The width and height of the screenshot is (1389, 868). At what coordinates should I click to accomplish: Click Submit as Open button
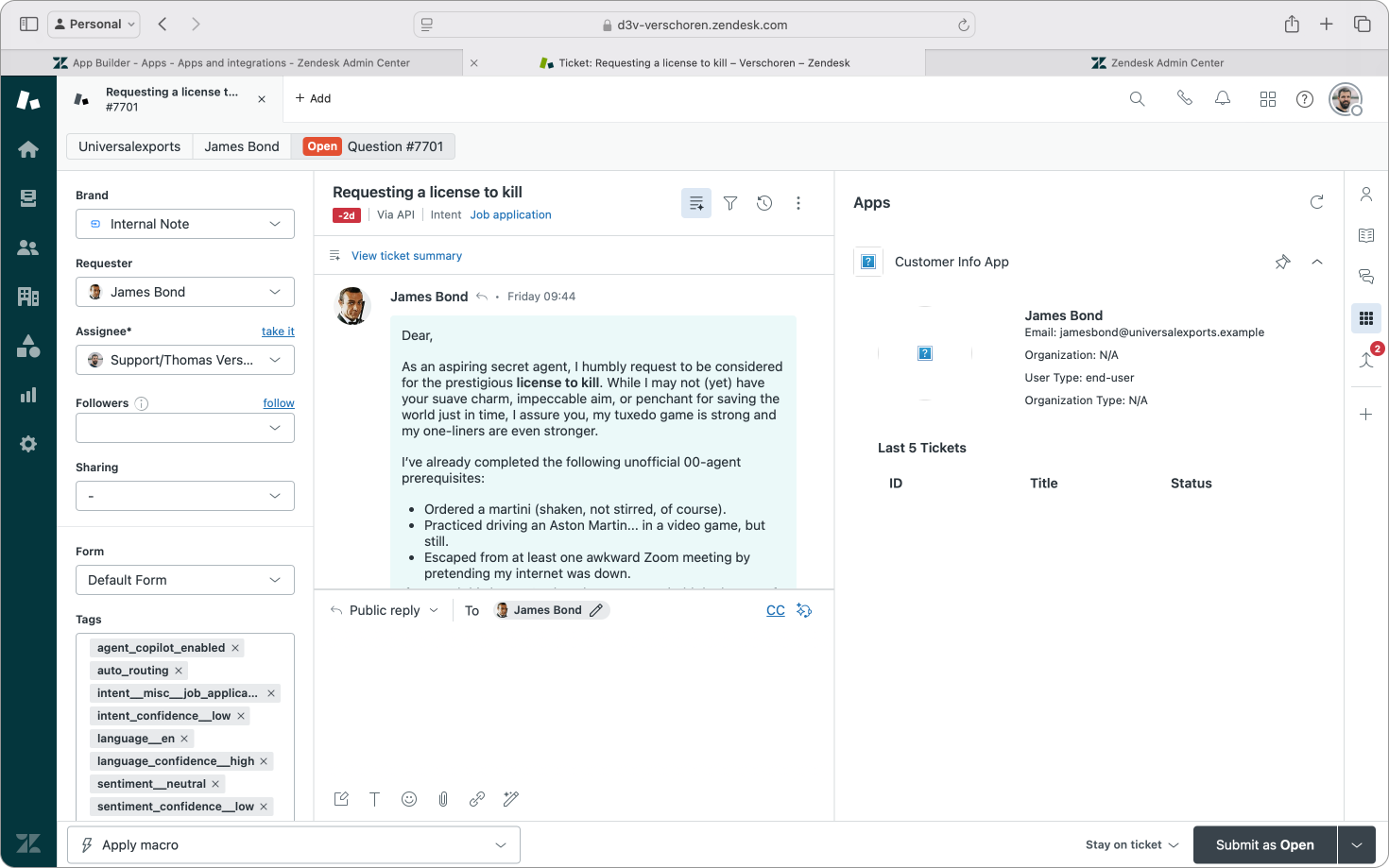1265,845
